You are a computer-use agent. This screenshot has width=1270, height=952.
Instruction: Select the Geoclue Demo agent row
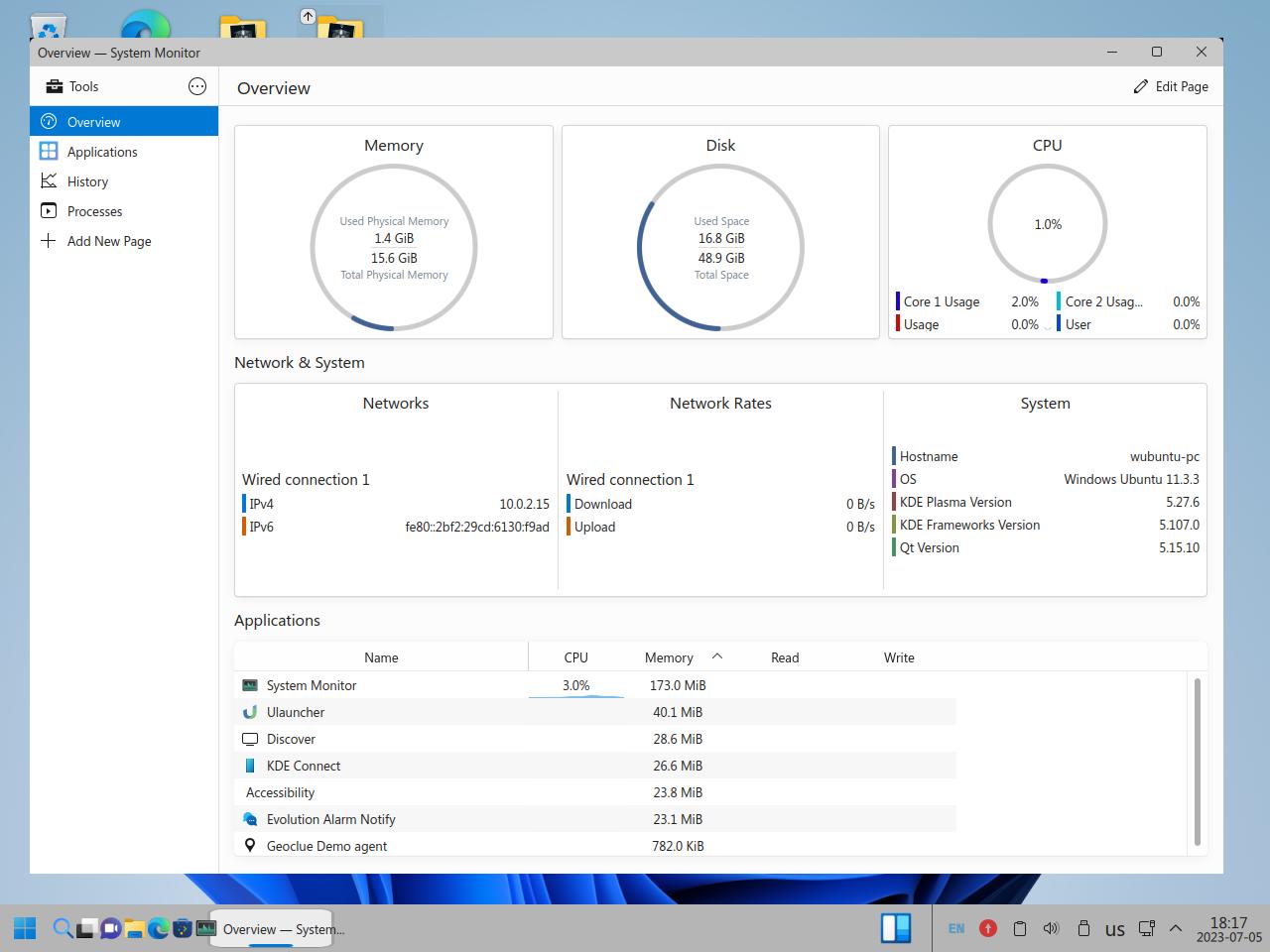click(326, 846)
